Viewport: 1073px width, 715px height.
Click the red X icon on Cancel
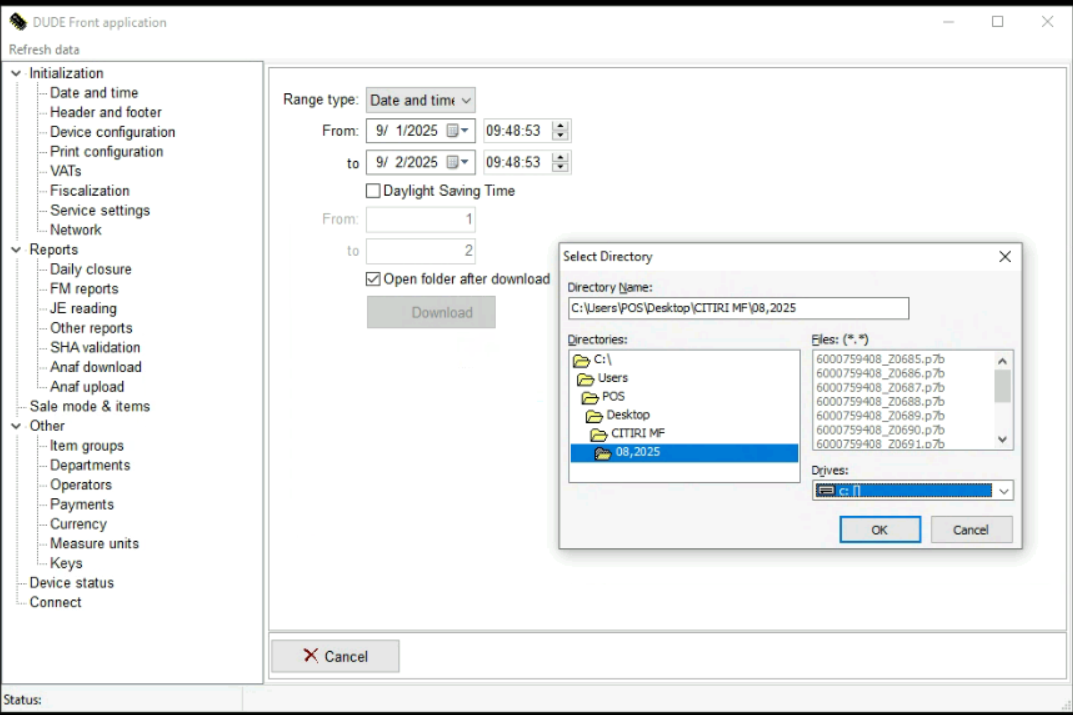[311, 656]
